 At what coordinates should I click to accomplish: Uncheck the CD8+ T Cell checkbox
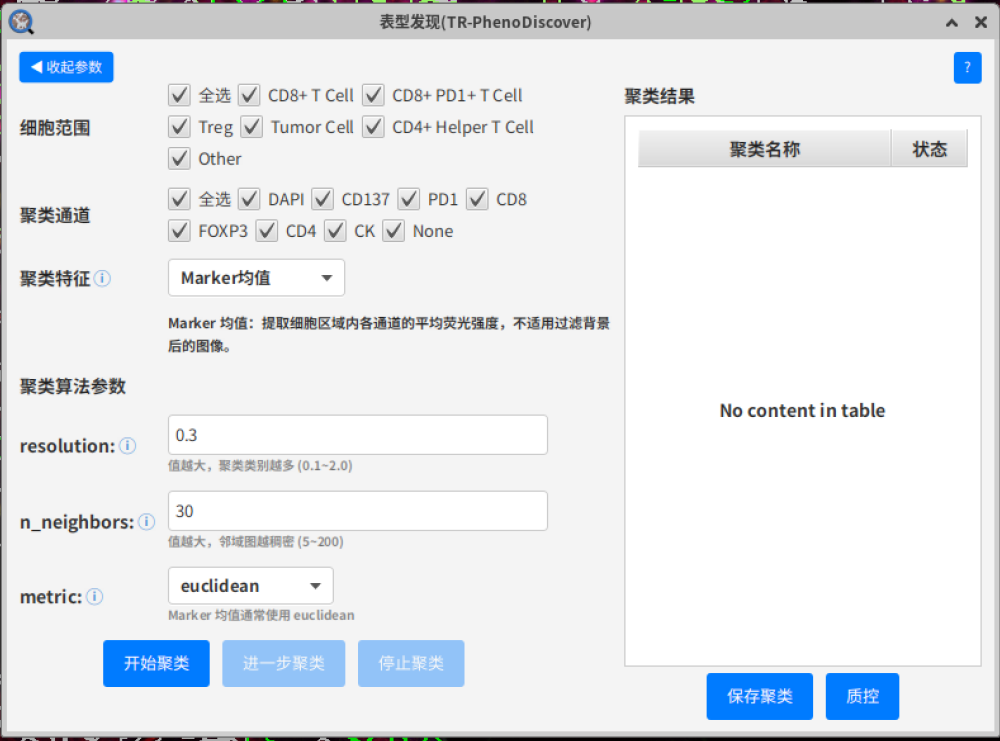pyautogui.click(x=249, y=96)
